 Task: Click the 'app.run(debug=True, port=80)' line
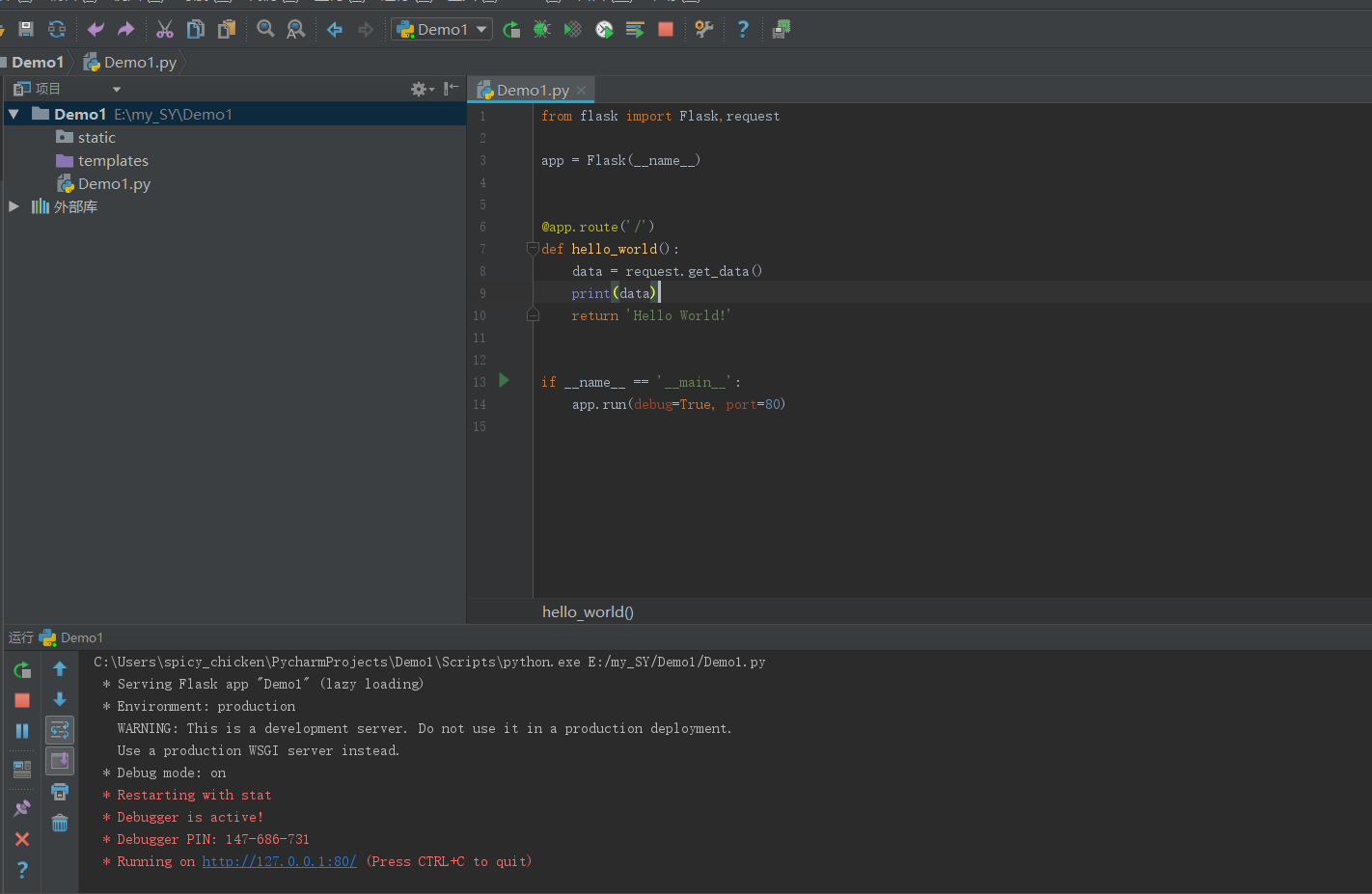(x=678, y=404)
